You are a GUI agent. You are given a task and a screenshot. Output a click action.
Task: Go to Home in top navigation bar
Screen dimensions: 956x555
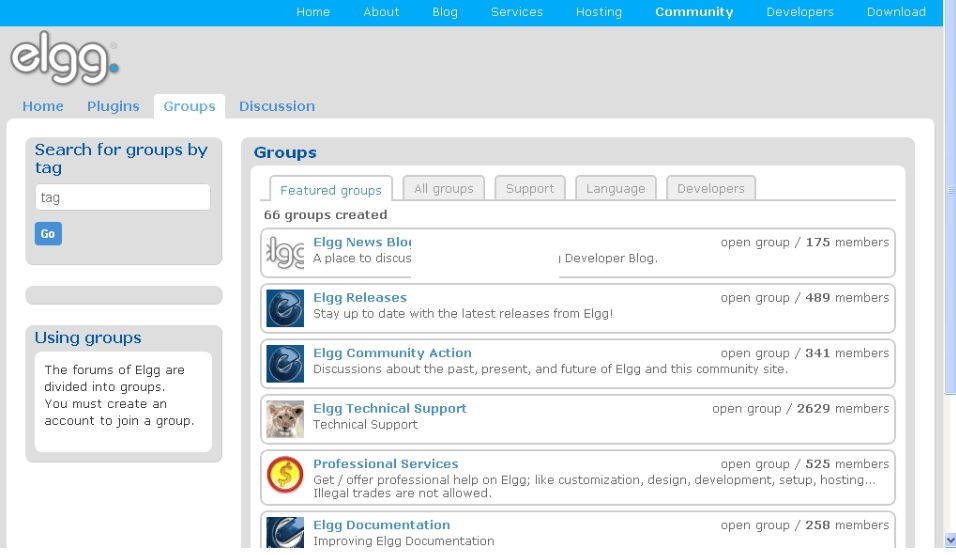[x=313, y=12]
